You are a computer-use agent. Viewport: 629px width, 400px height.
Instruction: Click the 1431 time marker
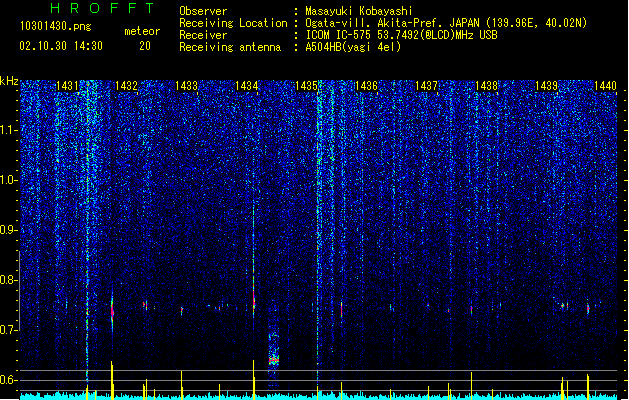click(67, 86)
